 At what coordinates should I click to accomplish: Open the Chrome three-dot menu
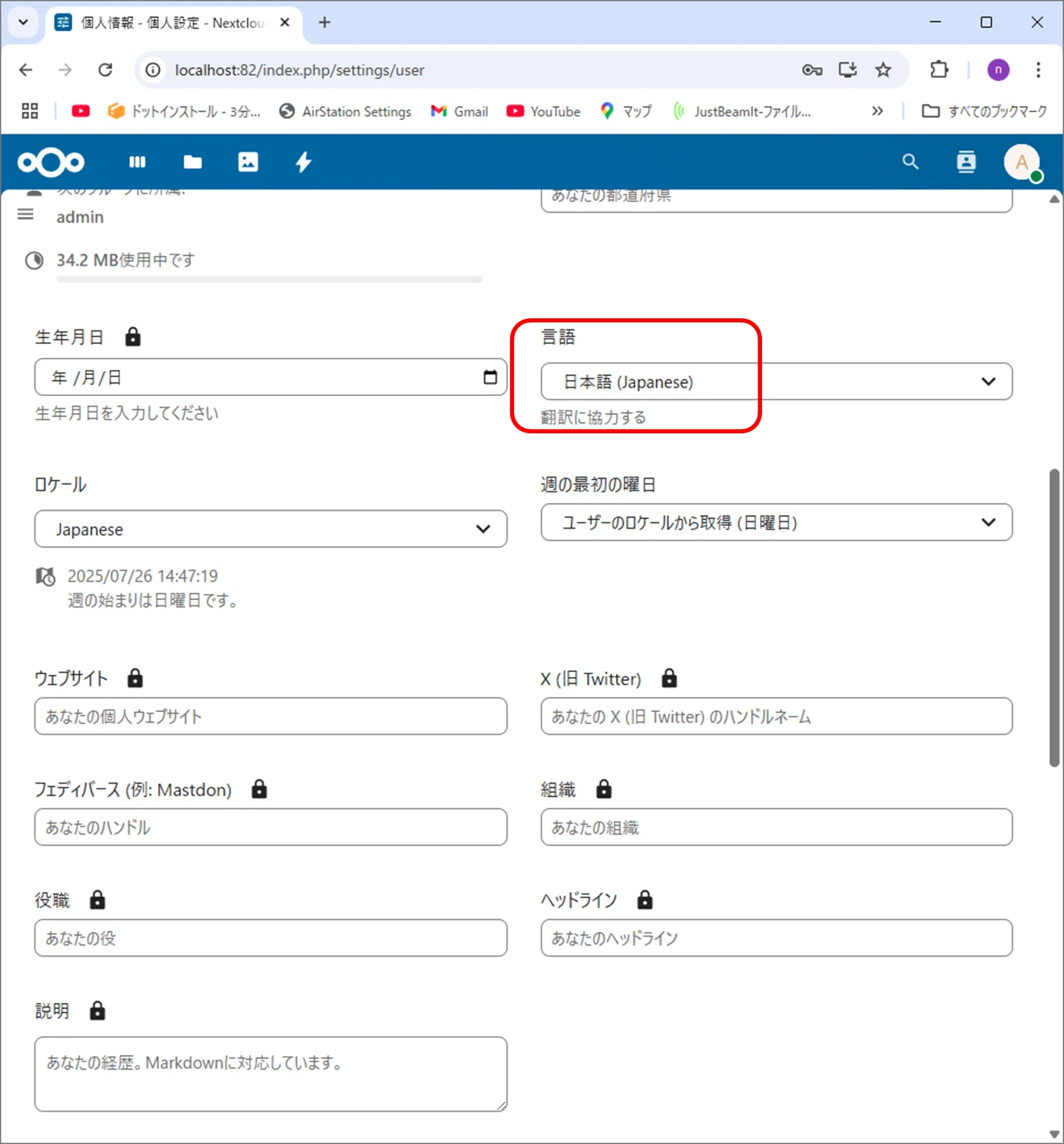tap(1038, 70)
